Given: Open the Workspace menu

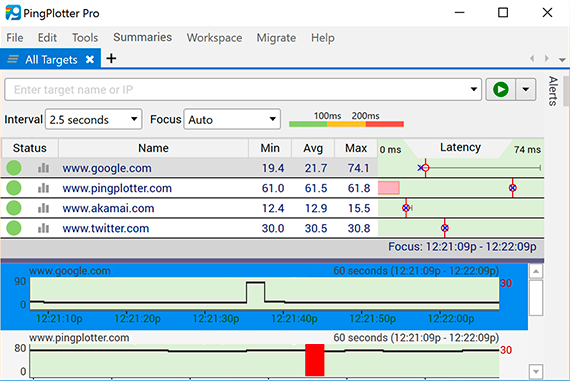Looking at the screenshot, I should [x=214, y=37].
